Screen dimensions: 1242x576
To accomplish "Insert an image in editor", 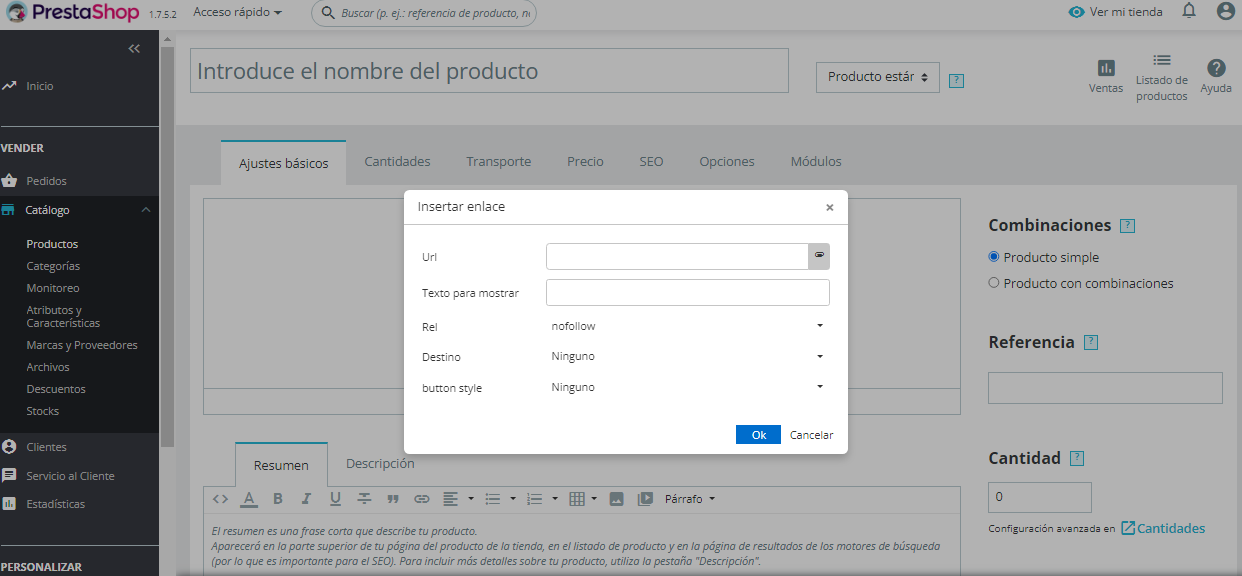I will tap(617, 498).
